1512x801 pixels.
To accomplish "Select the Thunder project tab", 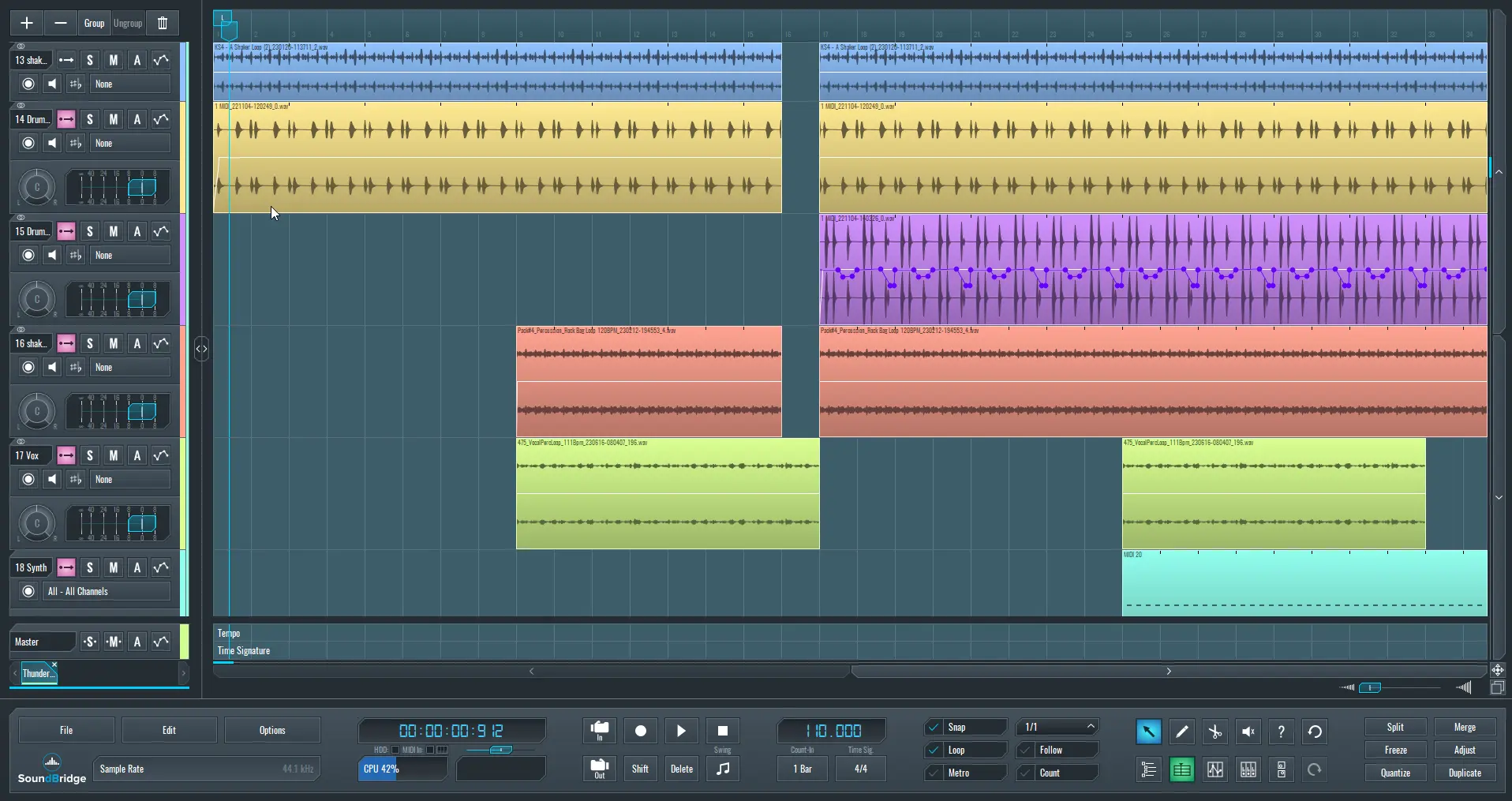I will point(37,674).
